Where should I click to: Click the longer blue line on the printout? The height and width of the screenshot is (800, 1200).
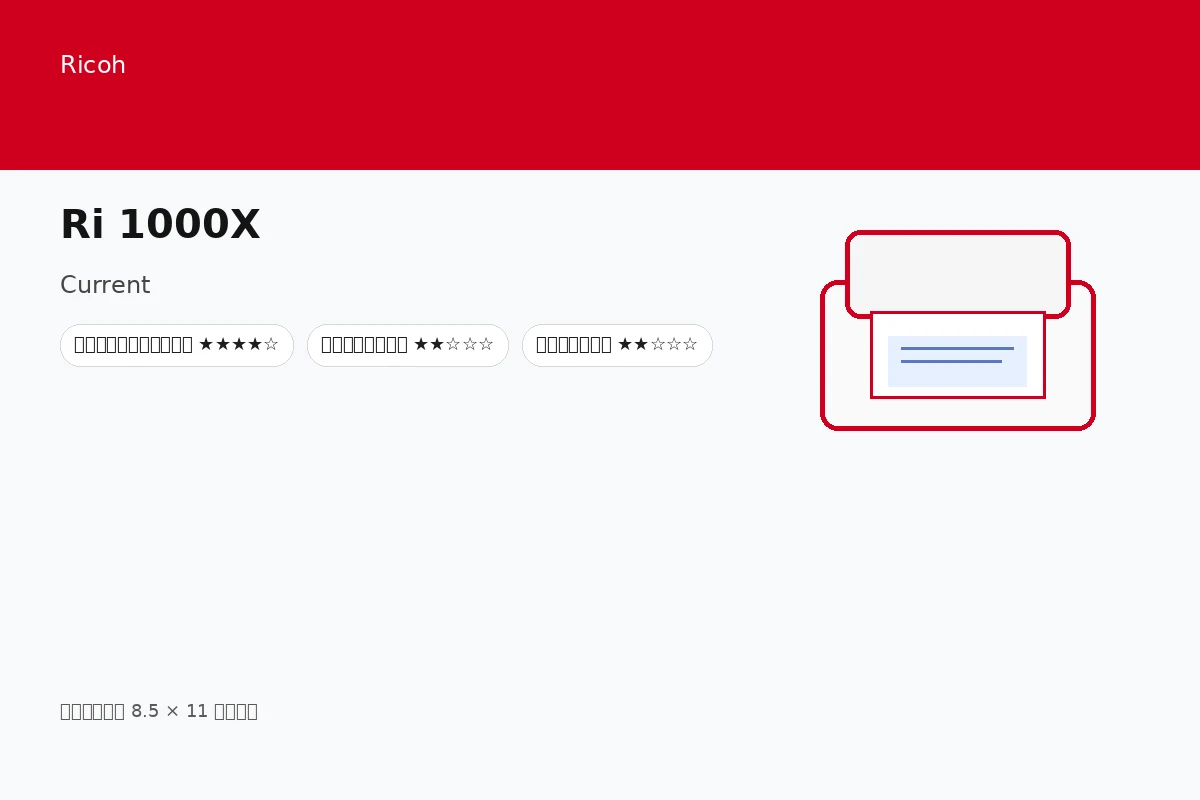tap(957, 348)
